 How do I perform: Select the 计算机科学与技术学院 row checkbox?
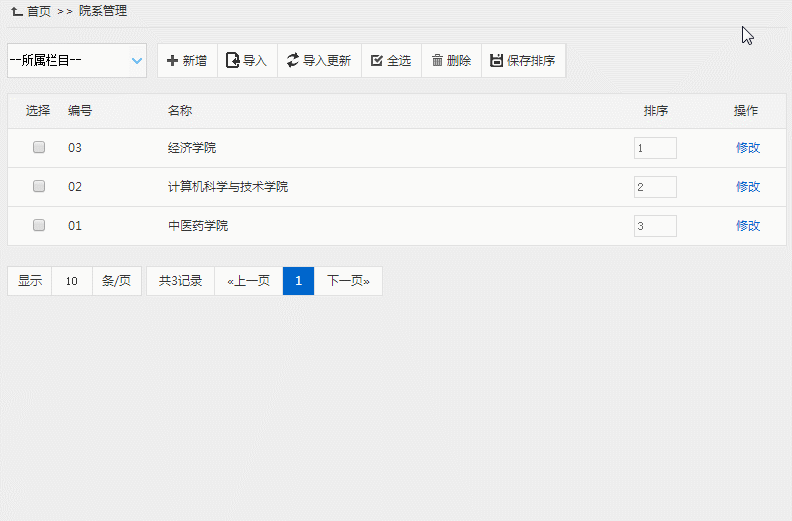coord(39,186)
